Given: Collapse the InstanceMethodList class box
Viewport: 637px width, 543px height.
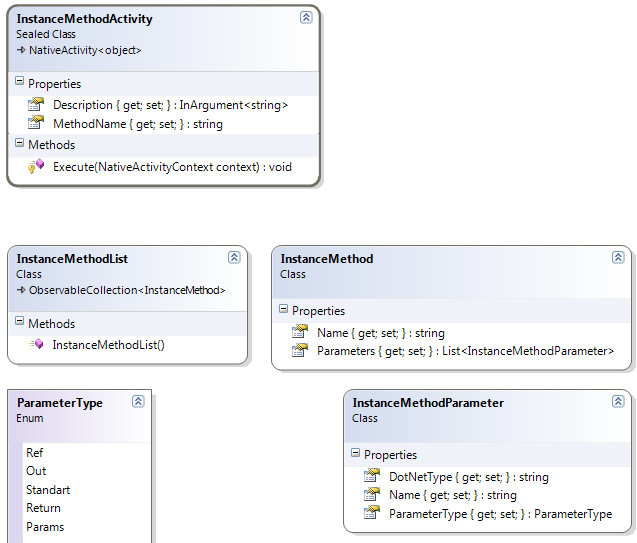Looking at the screenshot, I should (x=234, y=257).
